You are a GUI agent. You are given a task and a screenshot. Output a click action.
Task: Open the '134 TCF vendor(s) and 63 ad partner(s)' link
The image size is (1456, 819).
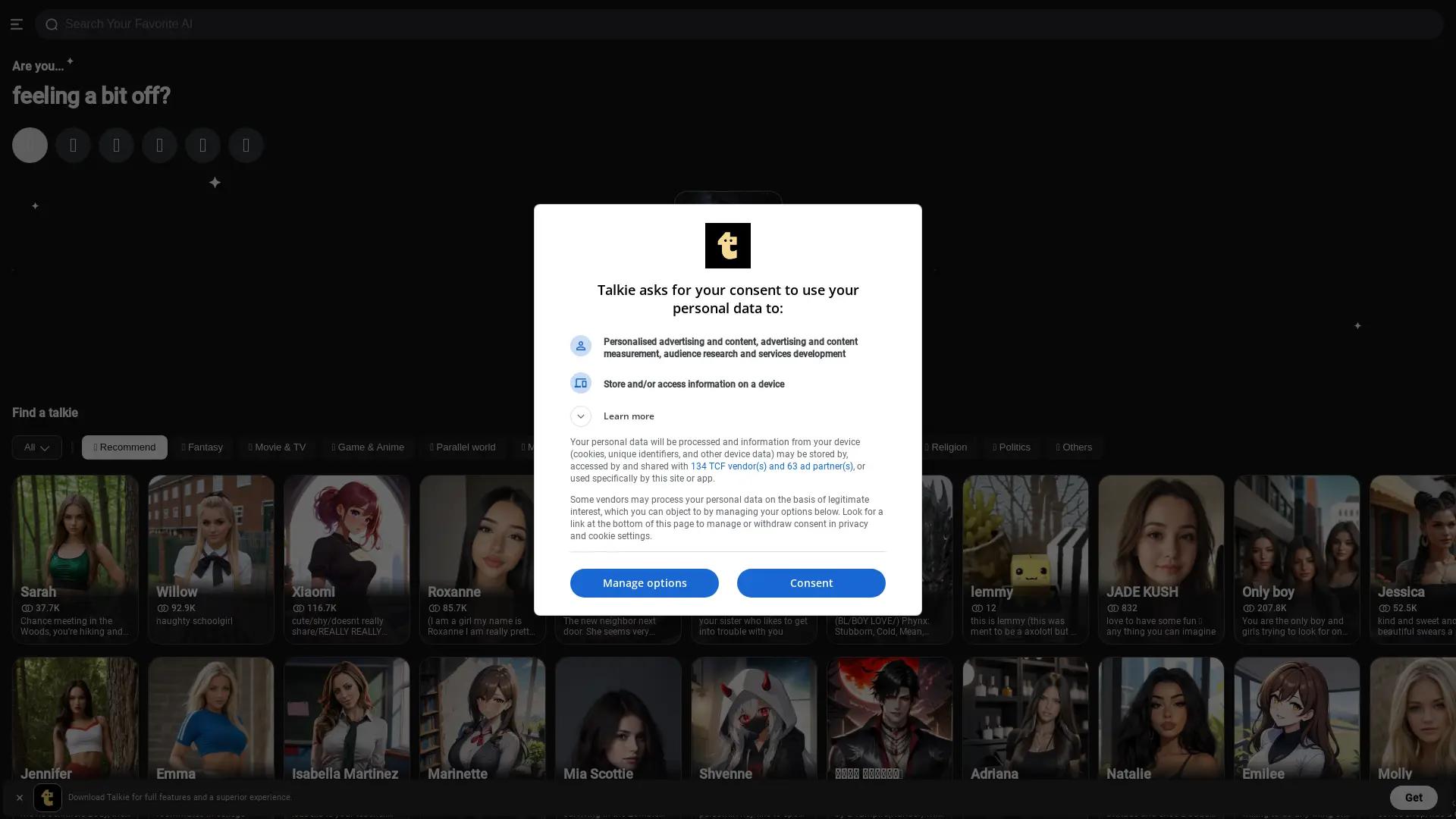coord(771,466)
